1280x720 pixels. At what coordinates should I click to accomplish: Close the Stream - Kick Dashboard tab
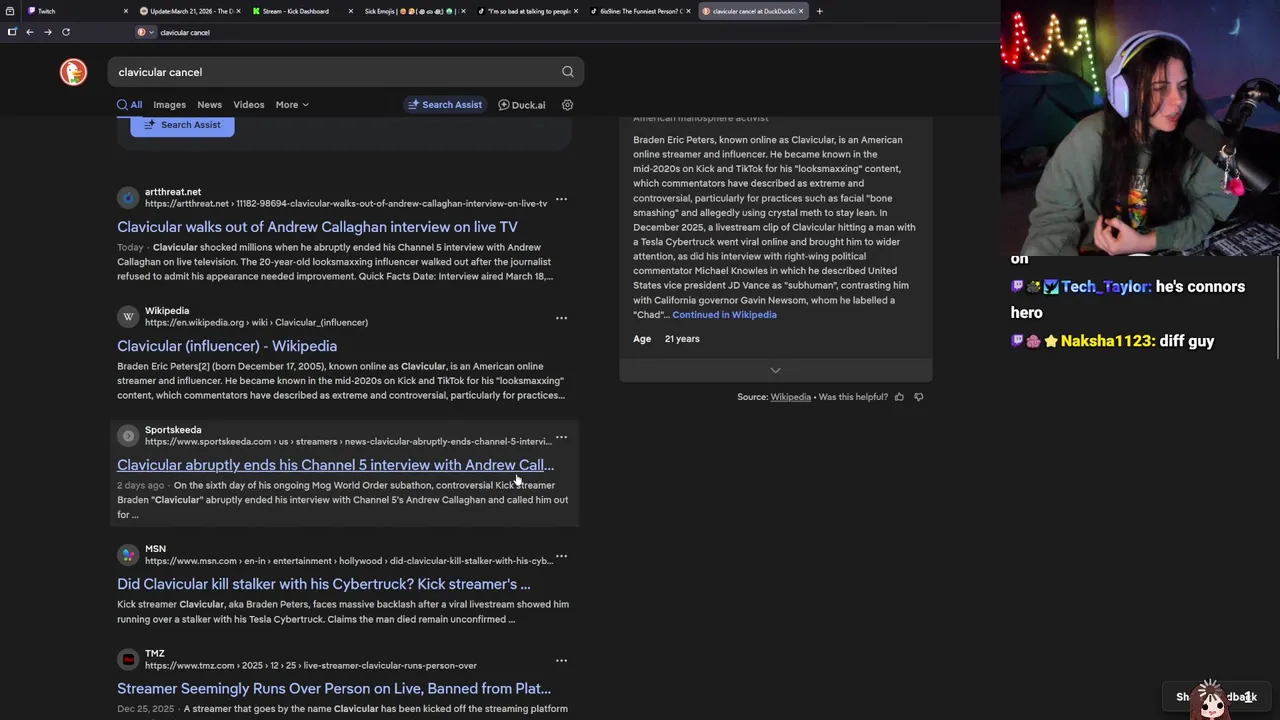351,11
